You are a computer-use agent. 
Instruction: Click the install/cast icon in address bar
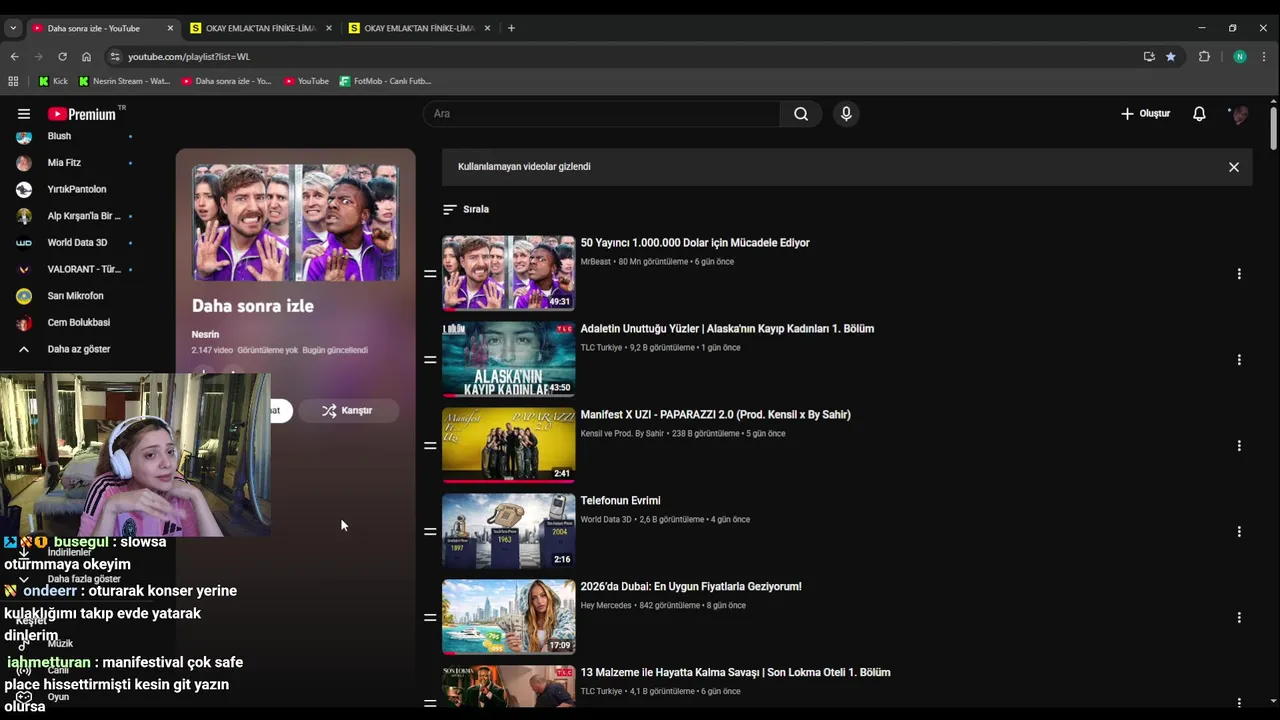click(1149, 57)
